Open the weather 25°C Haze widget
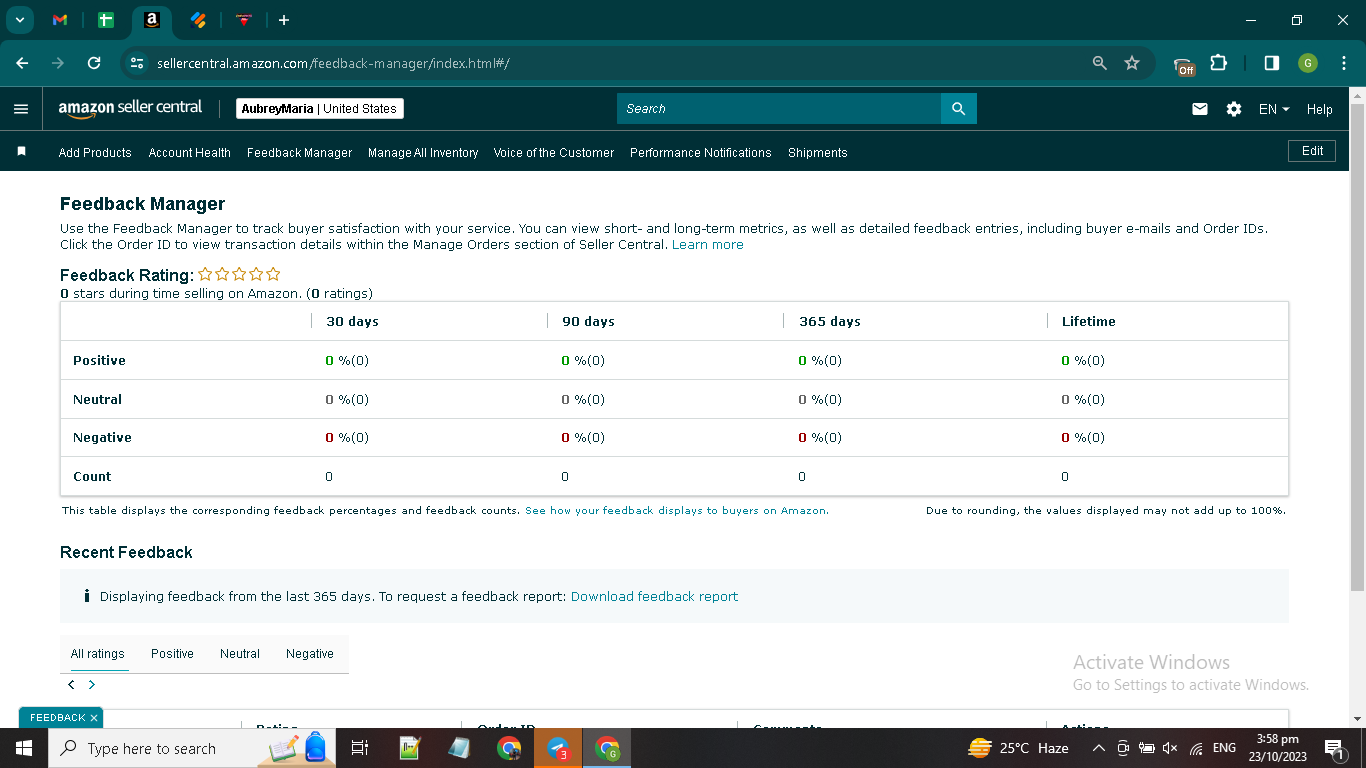Screen dimensions: 1366x768 click(x=1018, y=748)
